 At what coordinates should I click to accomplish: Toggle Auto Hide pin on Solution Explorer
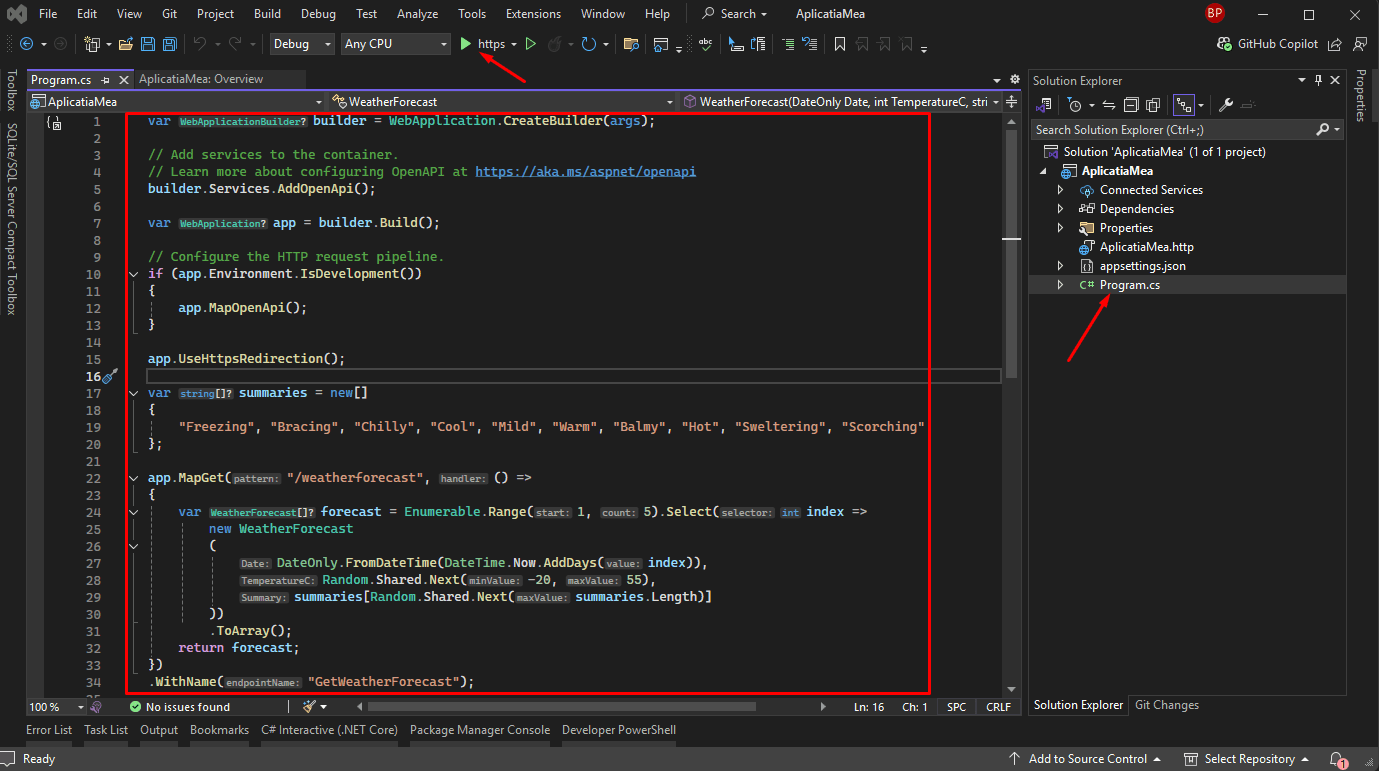pyautogui.click(x=1319, y=80)
